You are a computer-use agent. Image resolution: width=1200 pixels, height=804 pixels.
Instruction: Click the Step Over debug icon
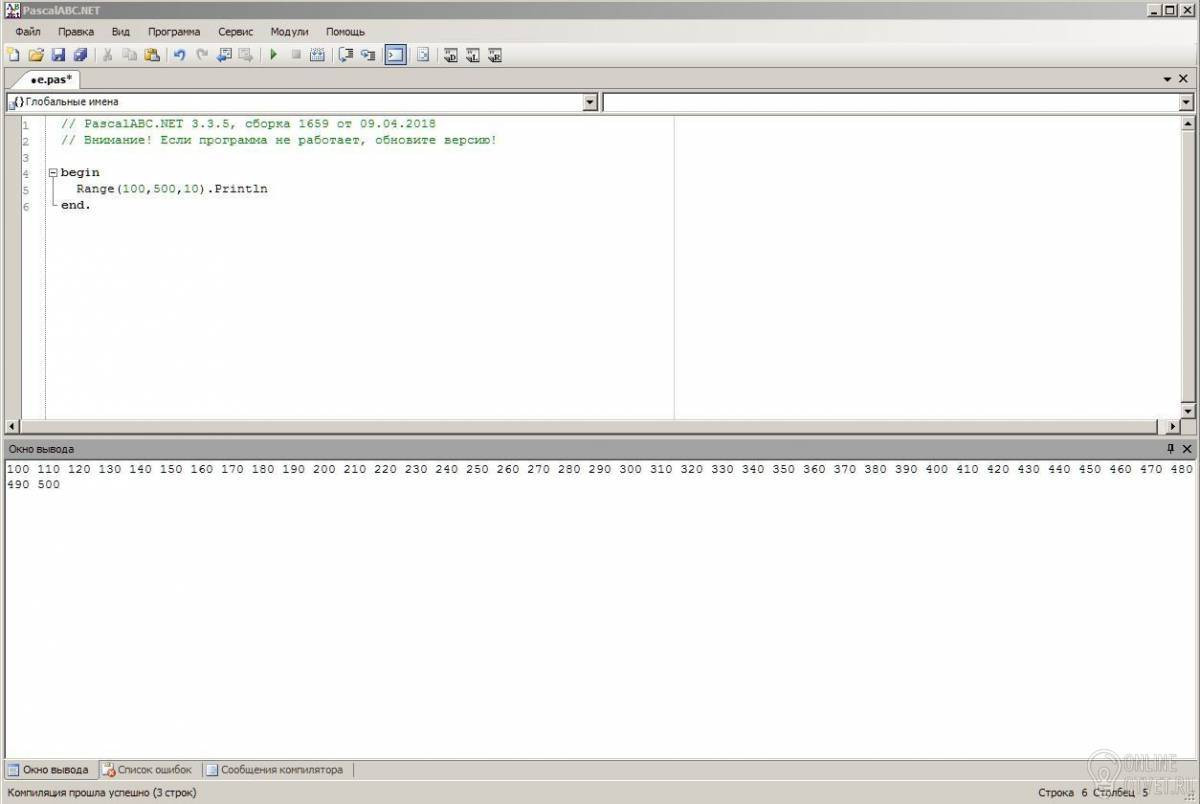346,55
